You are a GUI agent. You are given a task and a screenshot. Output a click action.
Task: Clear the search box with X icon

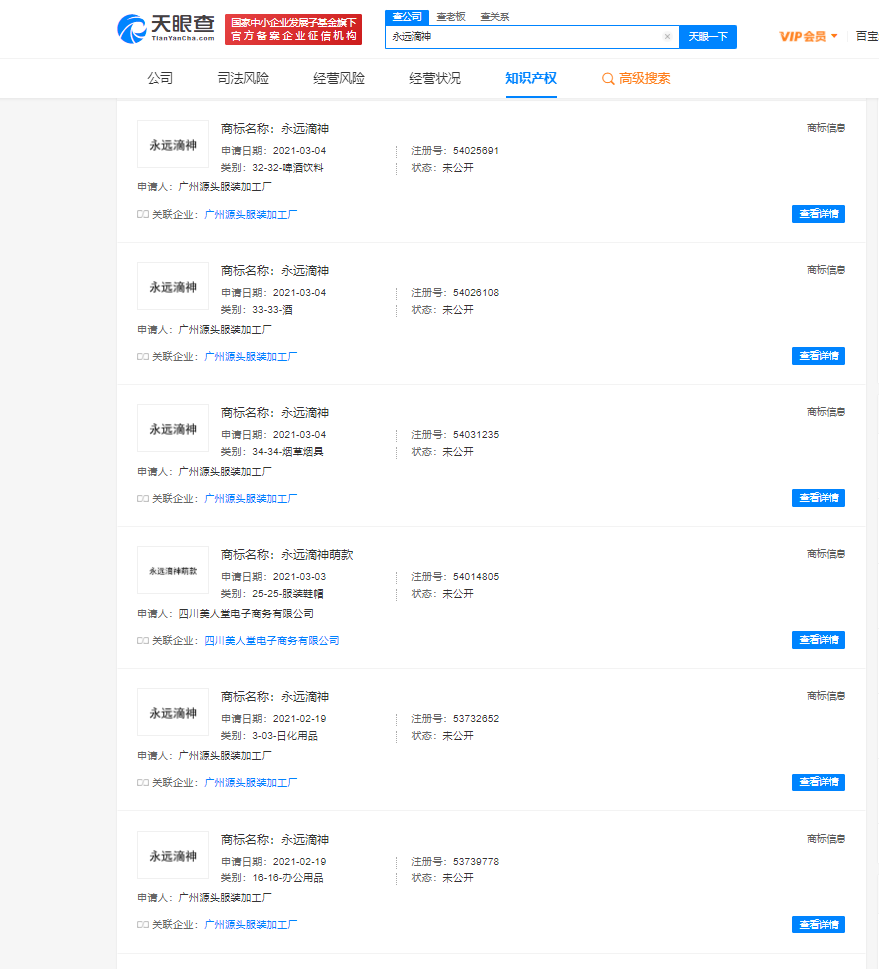tap(667, 36)
